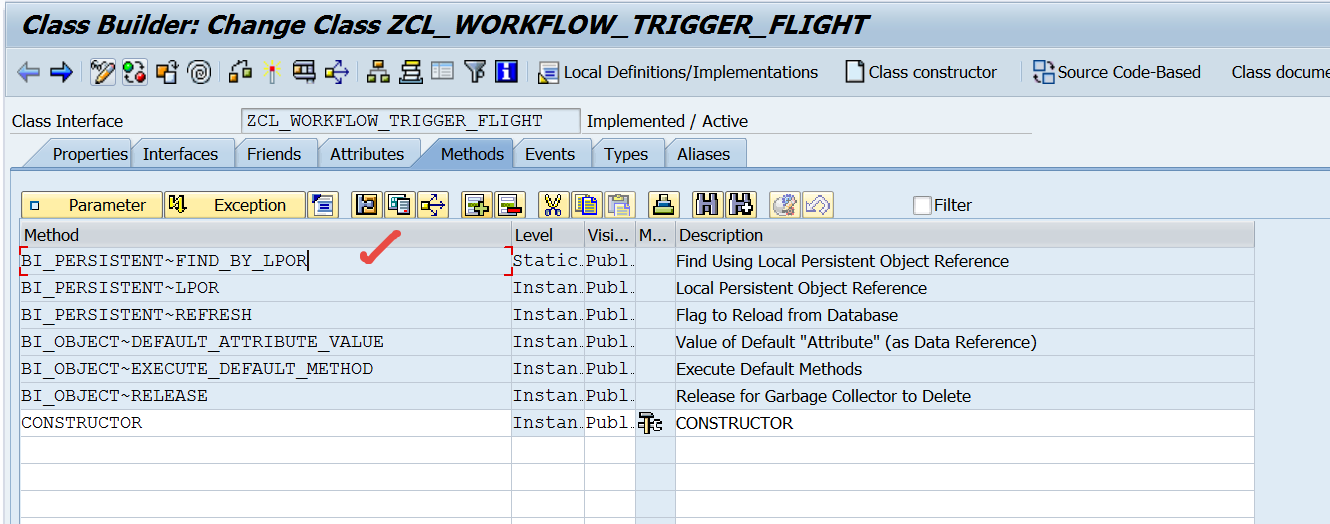Toggle Display/Change mode pencil icon

click(104, 72)
